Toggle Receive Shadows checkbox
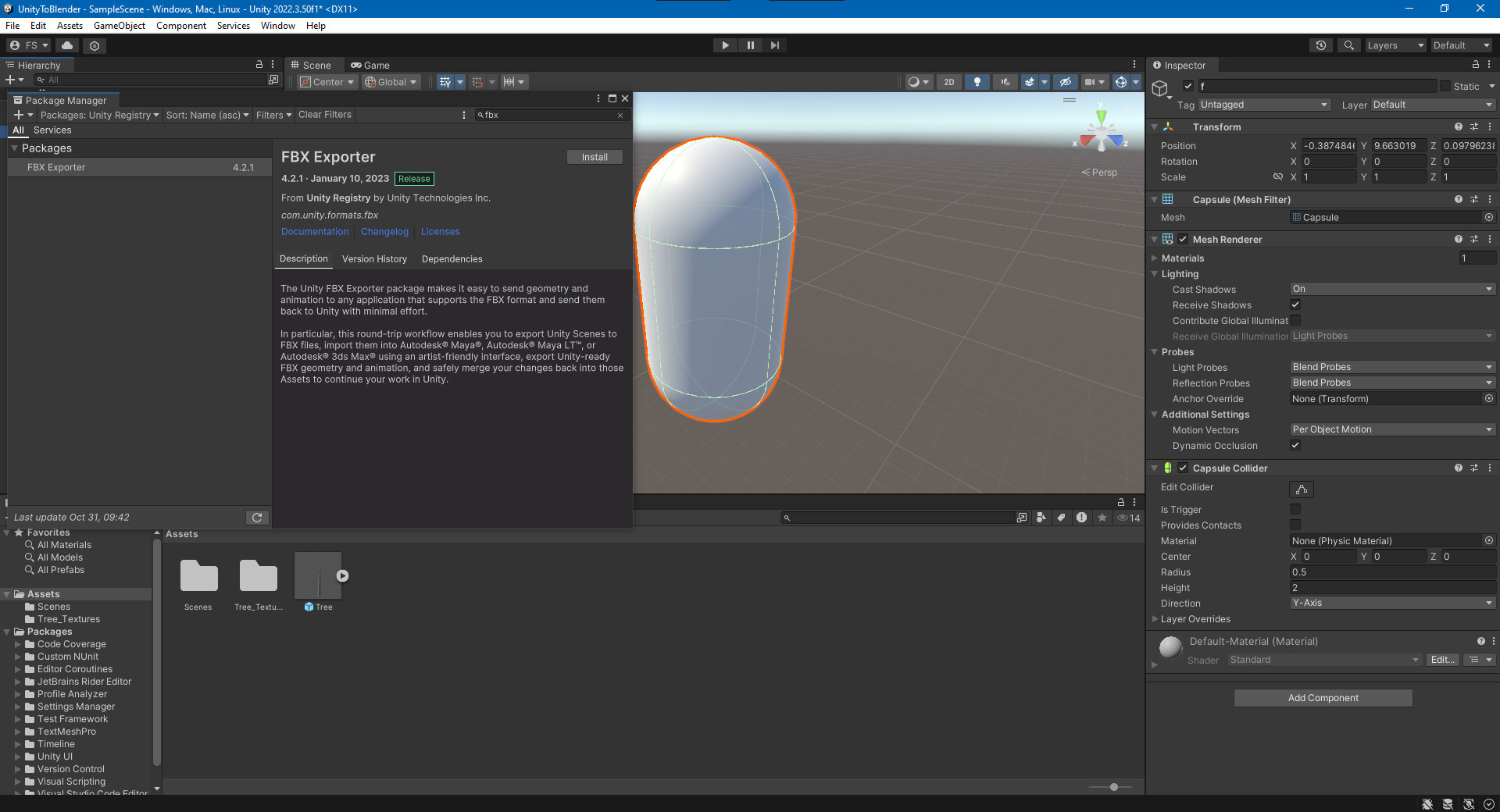 pyautogui.click(x=1295, y=304)
